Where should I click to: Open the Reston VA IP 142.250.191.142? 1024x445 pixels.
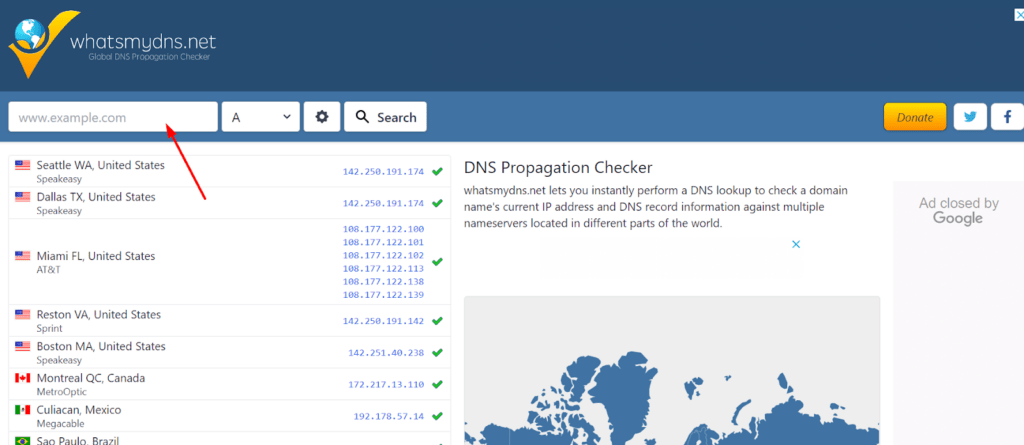pos(383,321)
